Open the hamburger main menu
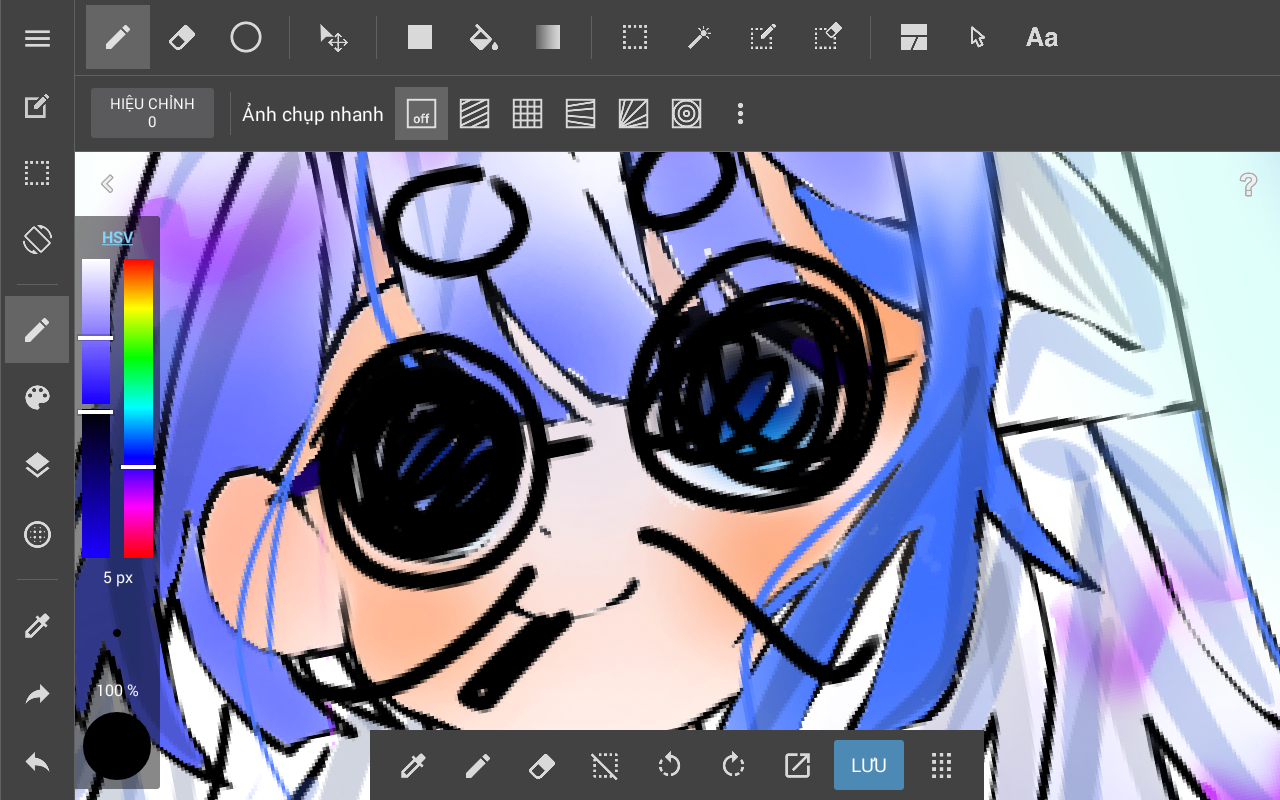Screen dimensions: 1280x800 pos(37,39)
